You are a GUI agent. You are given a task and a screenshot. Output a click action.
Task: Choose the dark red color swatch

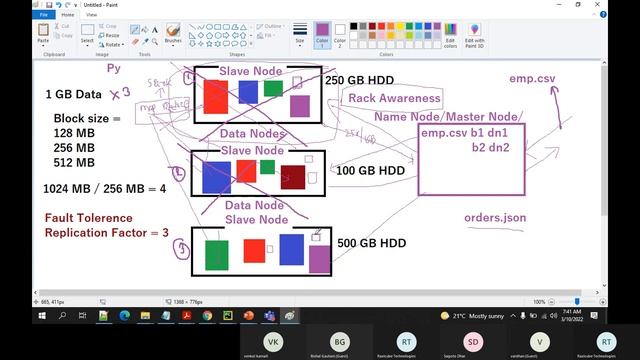tap(372, 27)
